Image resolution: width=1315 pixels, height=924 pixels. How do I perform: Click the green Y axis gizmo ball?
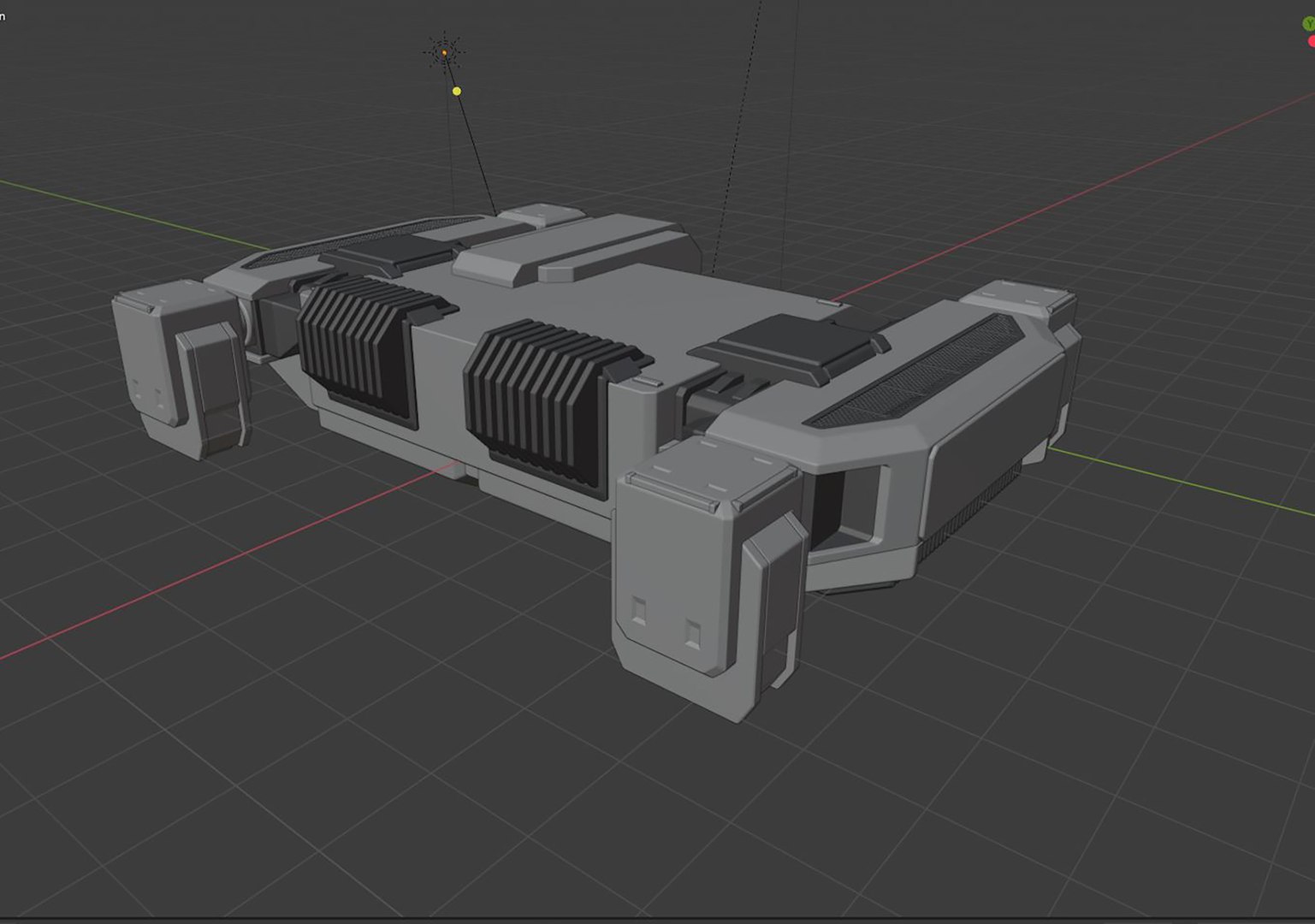1309,25
